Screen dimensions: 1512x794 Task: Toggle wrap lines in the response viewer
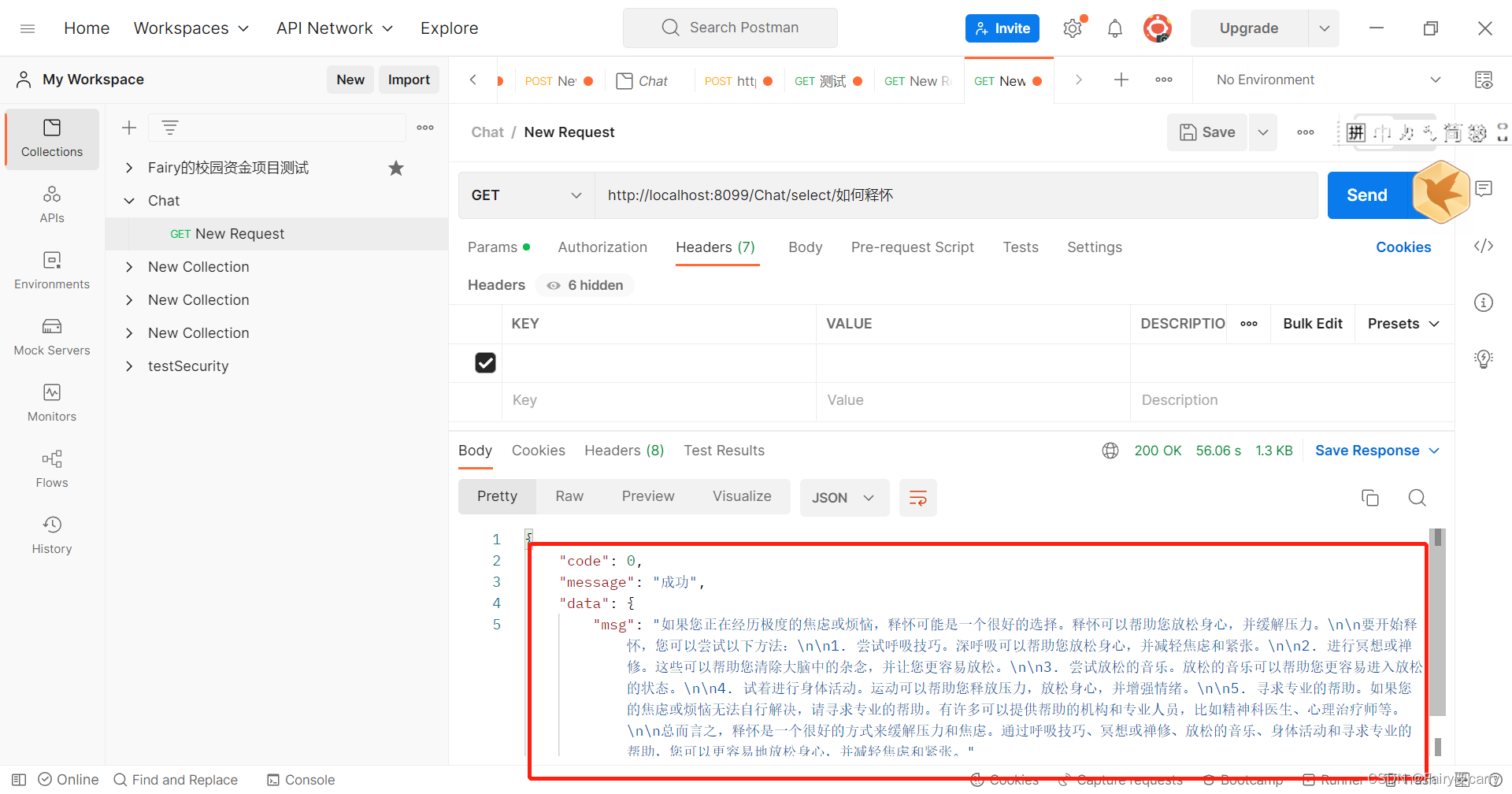point(917,498)
